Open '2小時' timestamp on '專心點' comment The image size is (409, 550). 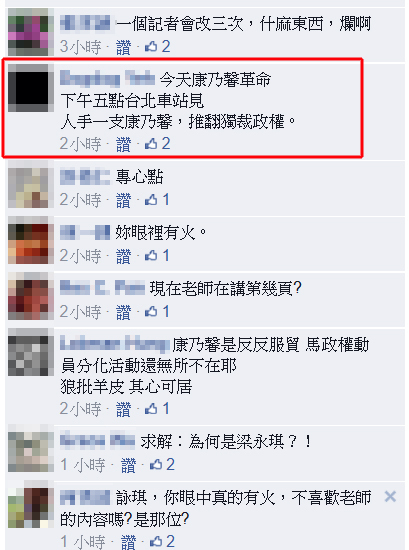tap(80, 200)
